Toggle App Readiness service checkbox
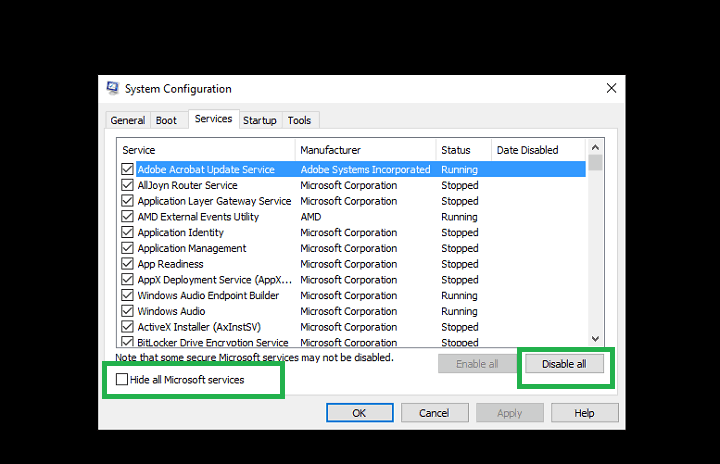 click(x=127, y=264)
